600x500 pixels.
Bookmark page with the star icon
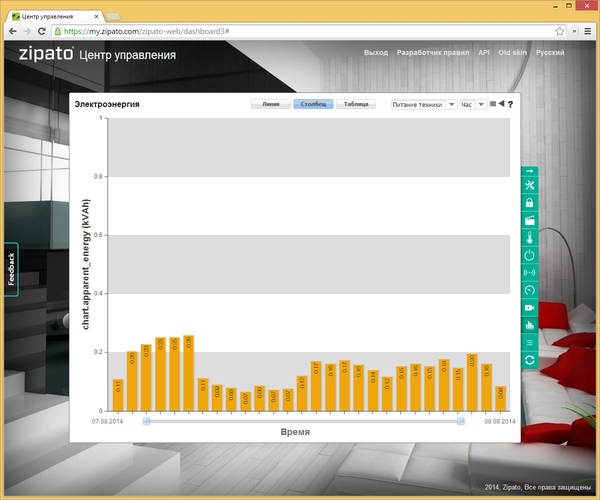[559, 31]
